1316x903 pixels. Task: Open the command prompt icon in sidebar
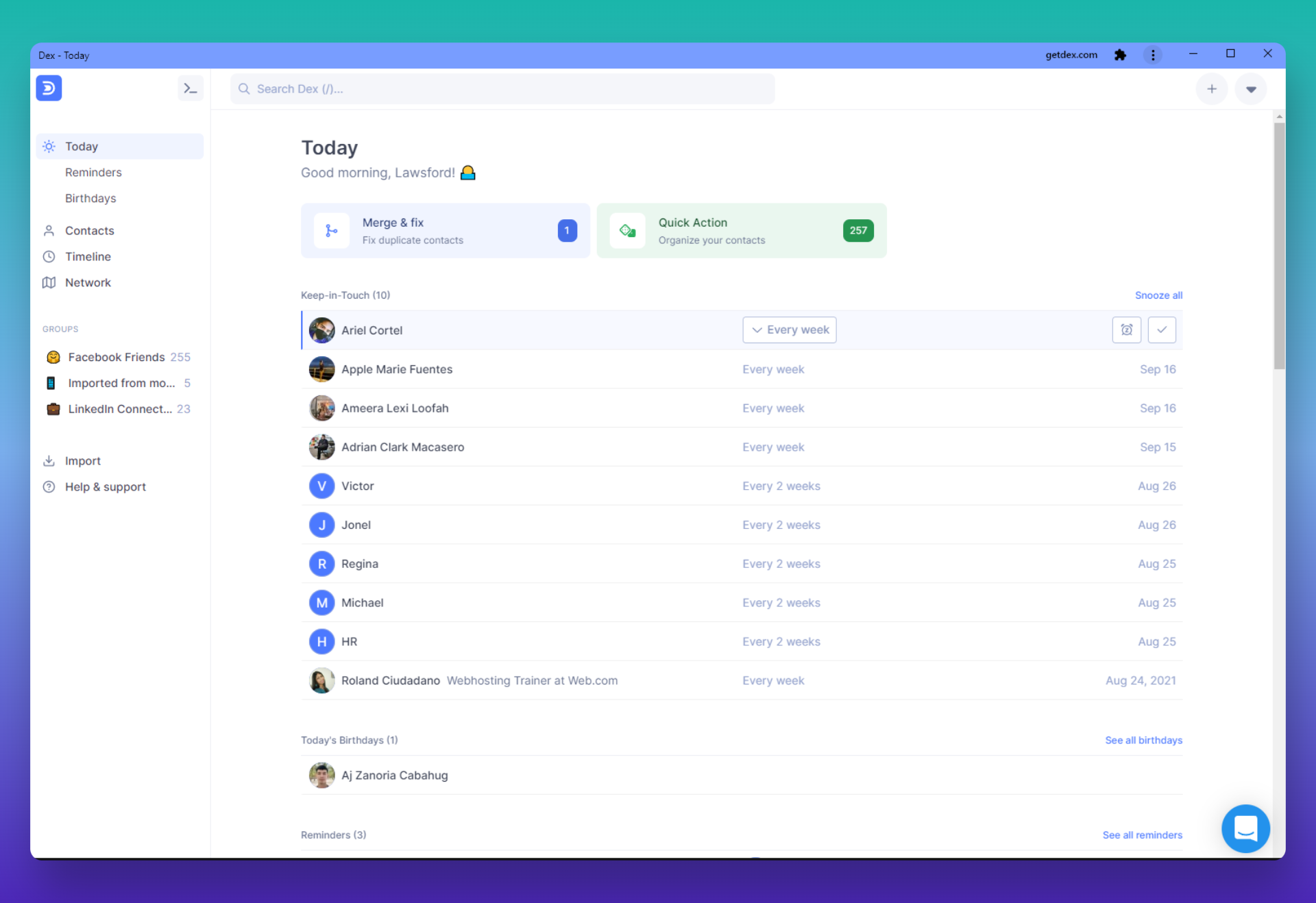(190, 88)
